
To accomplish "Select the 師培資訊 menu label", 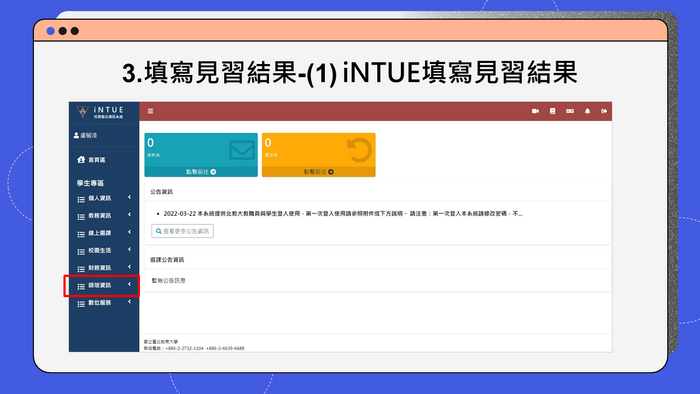I will tap(100, 285).
